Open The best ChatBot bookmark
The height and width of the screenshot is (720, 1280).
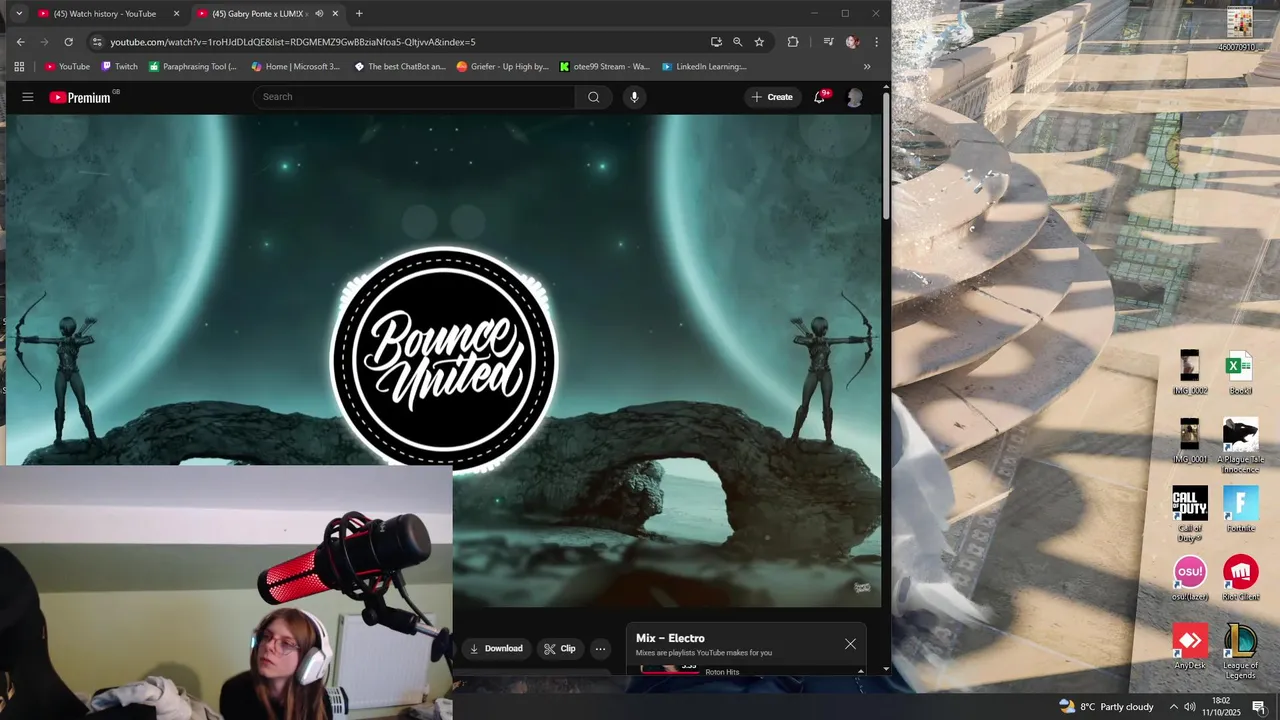pos(400,67)
